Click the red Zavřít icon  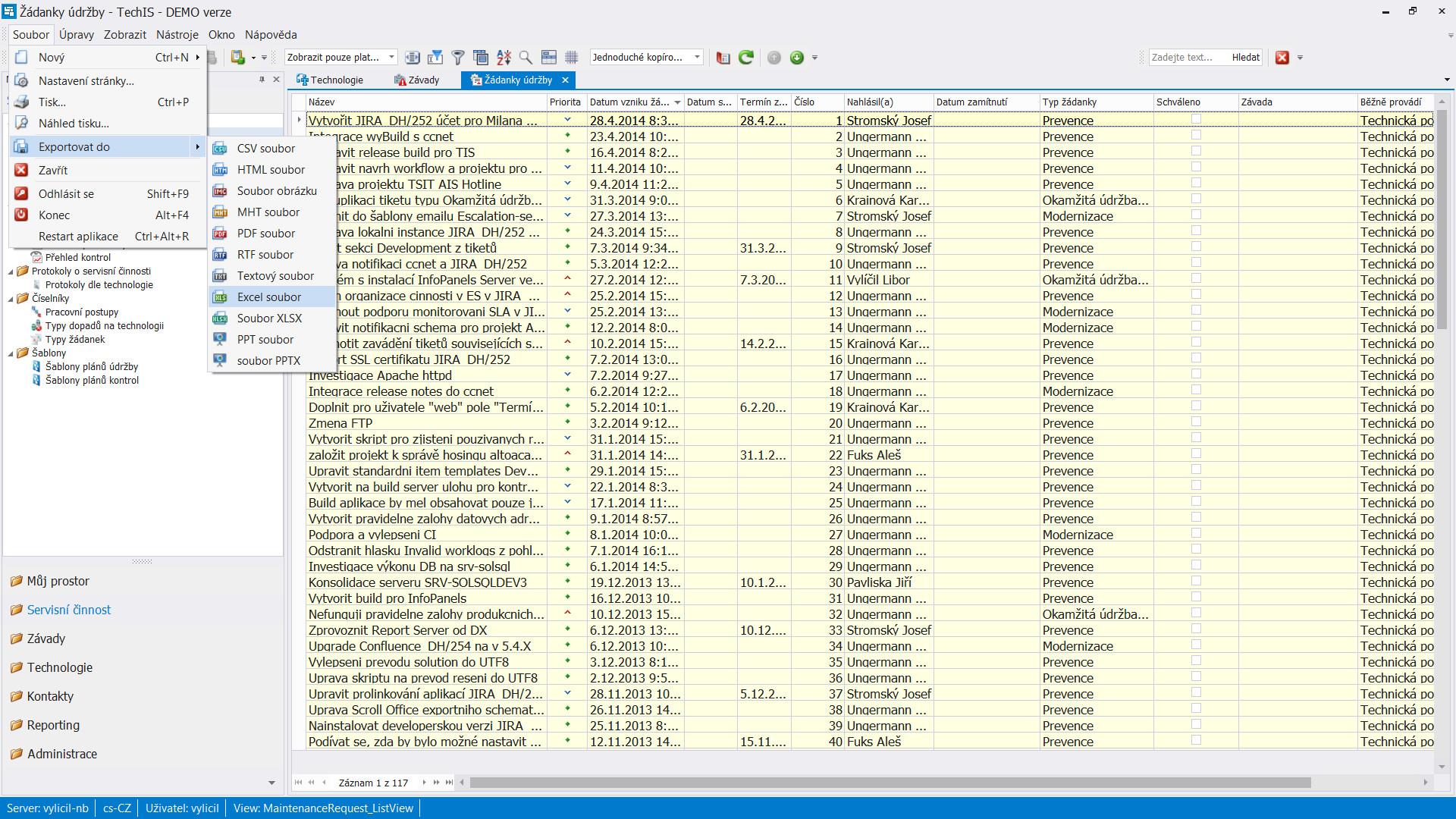coord(22,170)
